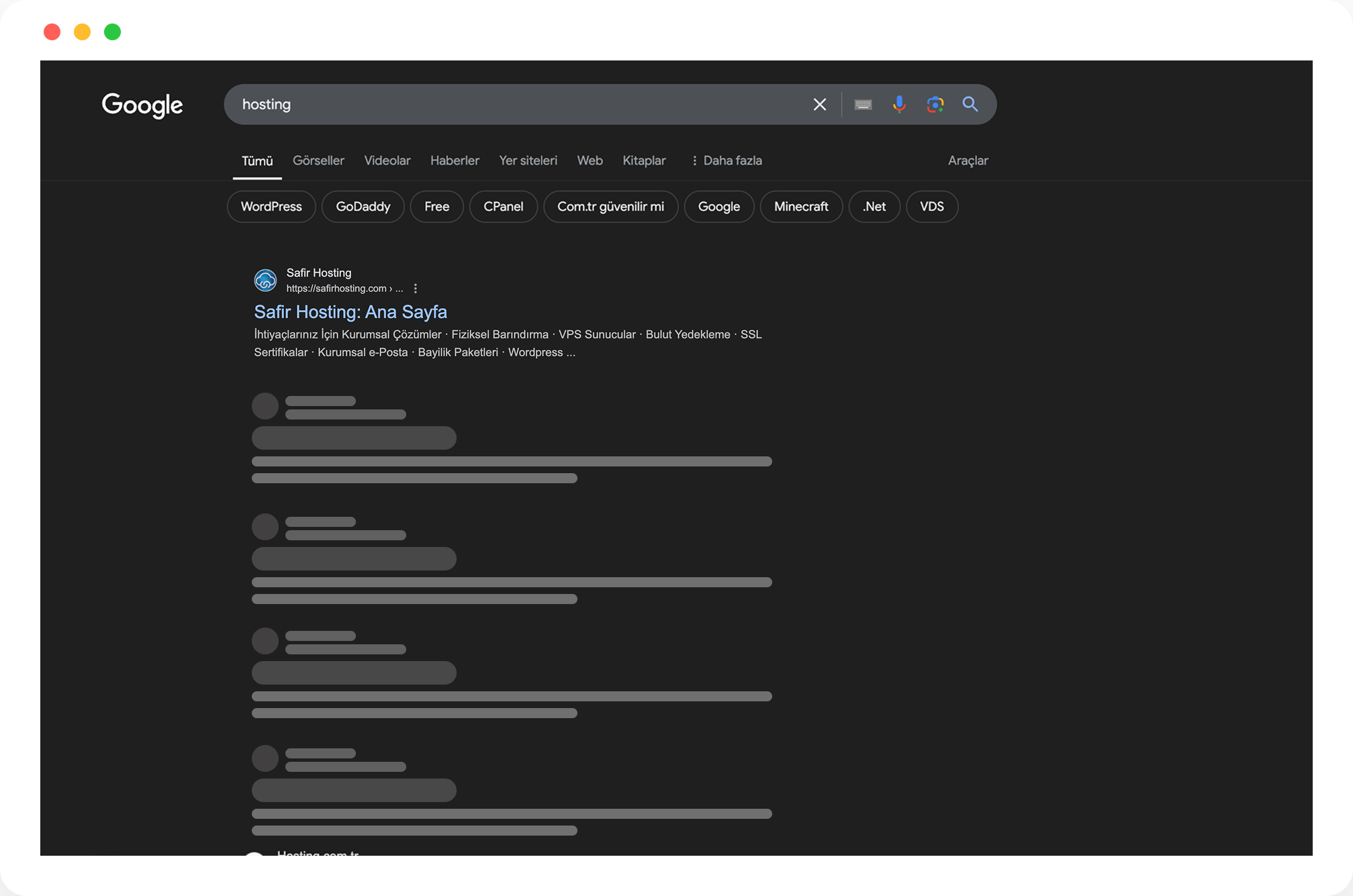Select the WordPress filter chip
This screenshot has height=896, width=1353.
tap(271, 207)
